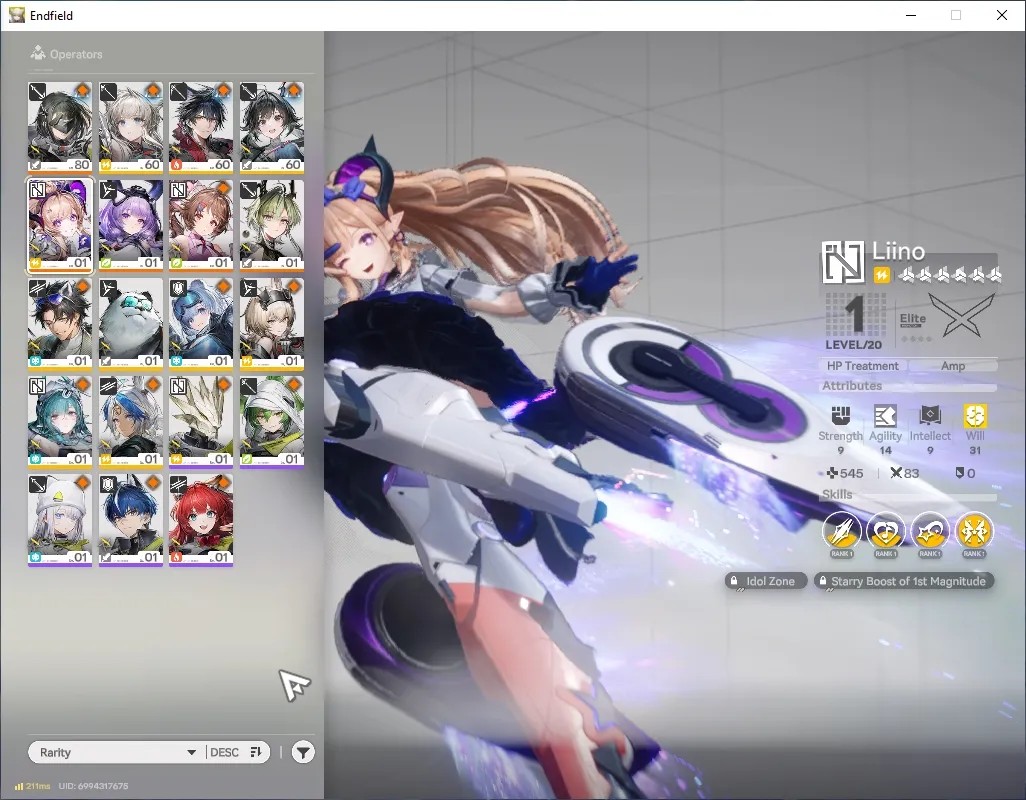The image size is (1026, 800).
Task: Click the Will attribute icon
Action: (x=975, y=416)
